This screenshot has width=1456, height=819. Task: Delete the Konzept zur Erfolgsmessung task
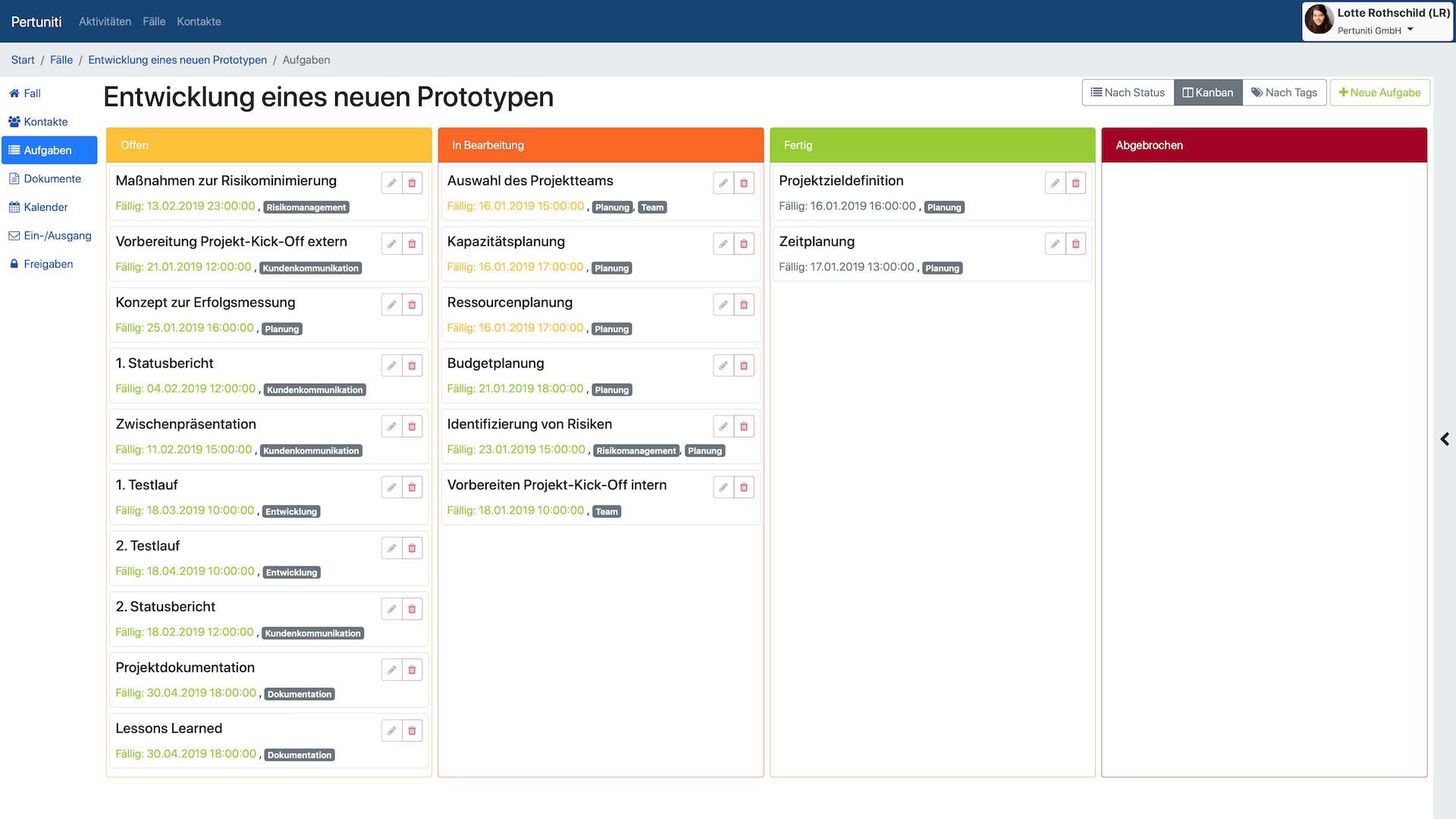(412, 305)
